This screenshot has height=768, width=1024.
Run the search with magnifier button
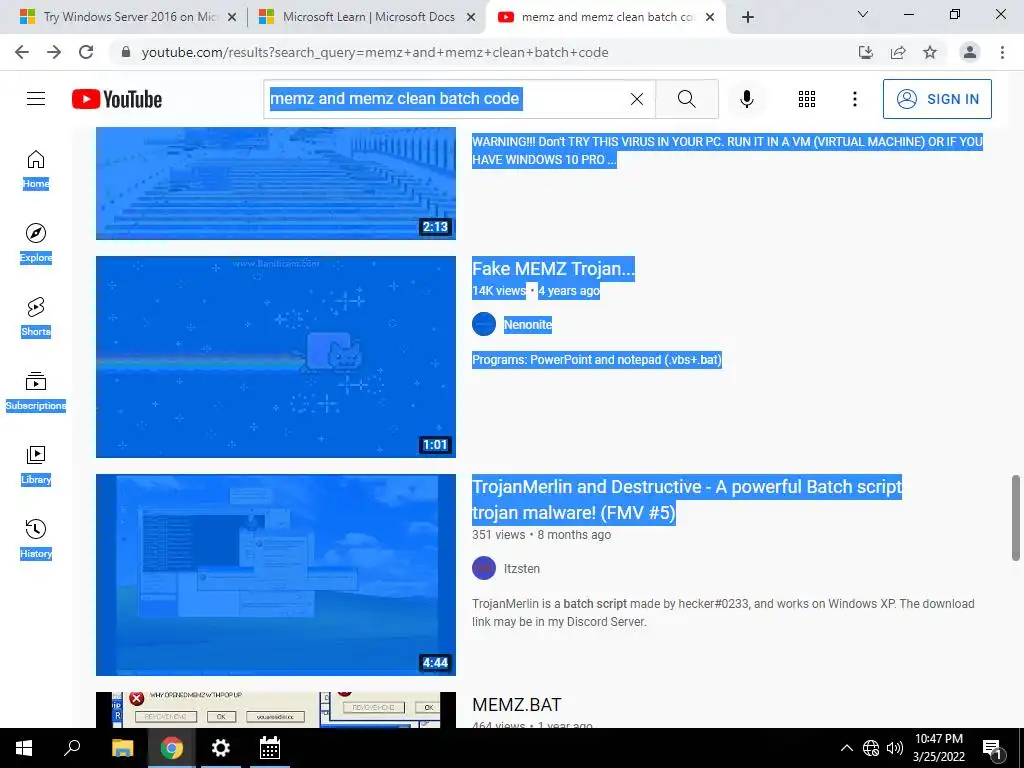686,99
